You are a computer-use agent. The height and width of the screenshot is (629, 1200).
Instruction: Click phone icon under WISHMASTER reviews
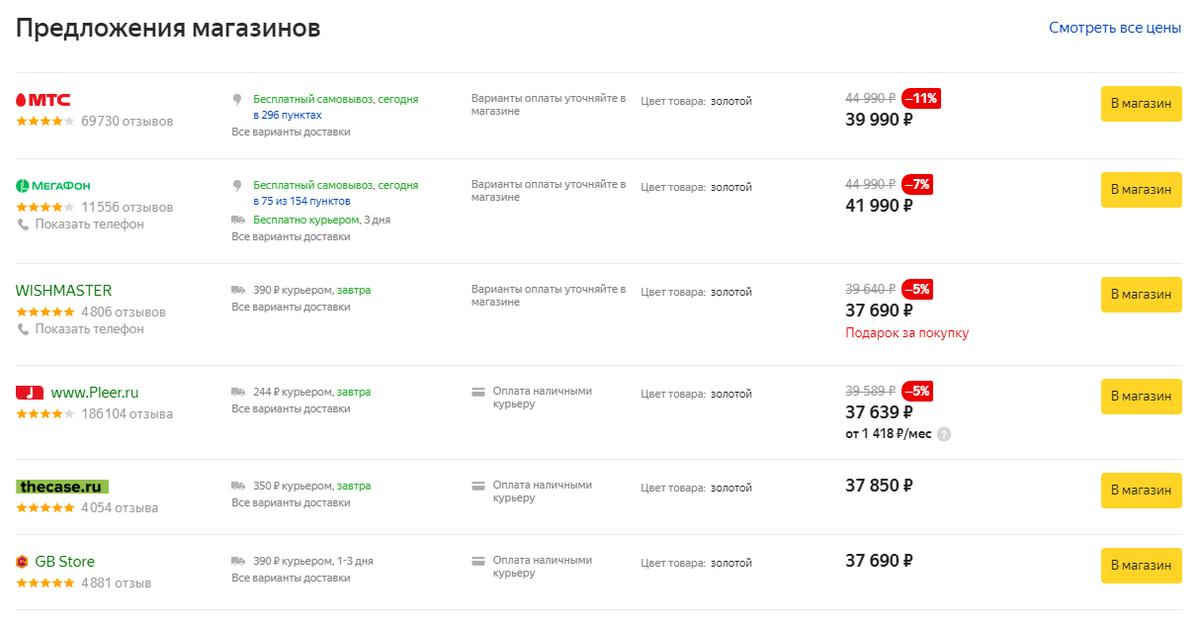[23, 328]
